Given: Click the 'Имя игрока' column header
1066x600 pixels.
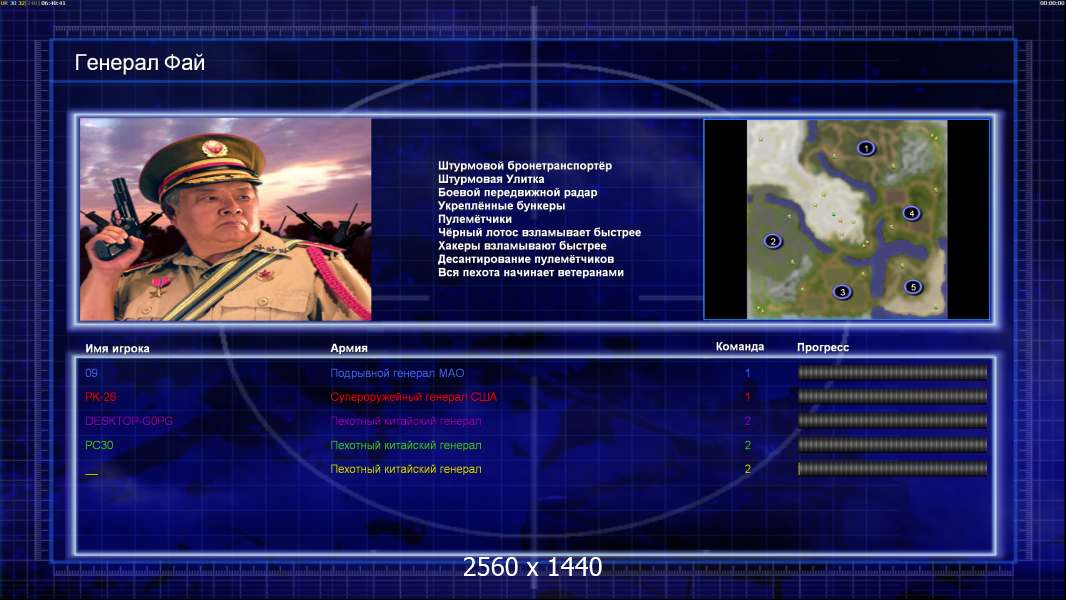Looking at the screenshot, I should coord(117,349).
